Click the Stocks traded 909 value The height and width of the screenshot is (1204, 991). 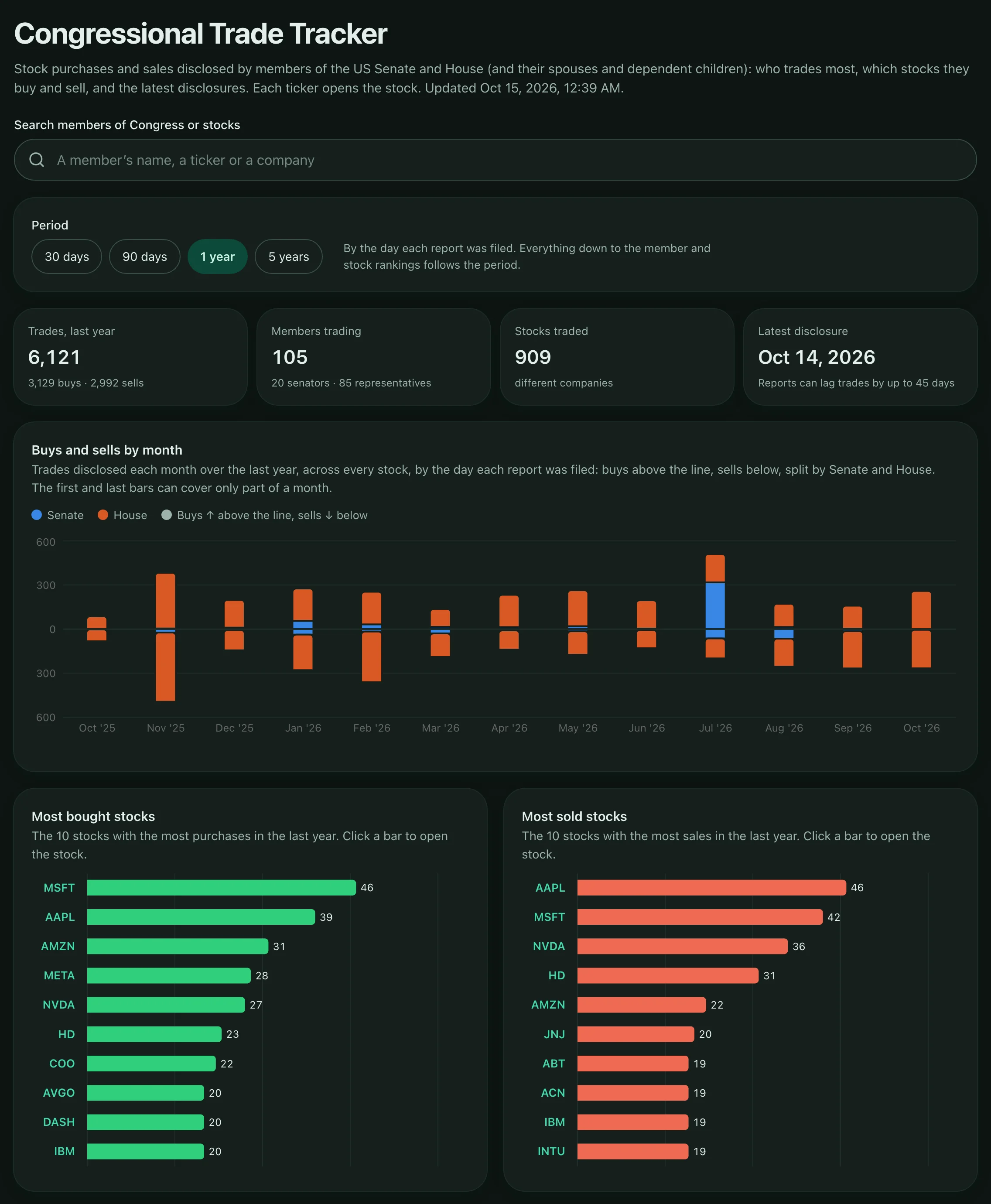[533, 357]
